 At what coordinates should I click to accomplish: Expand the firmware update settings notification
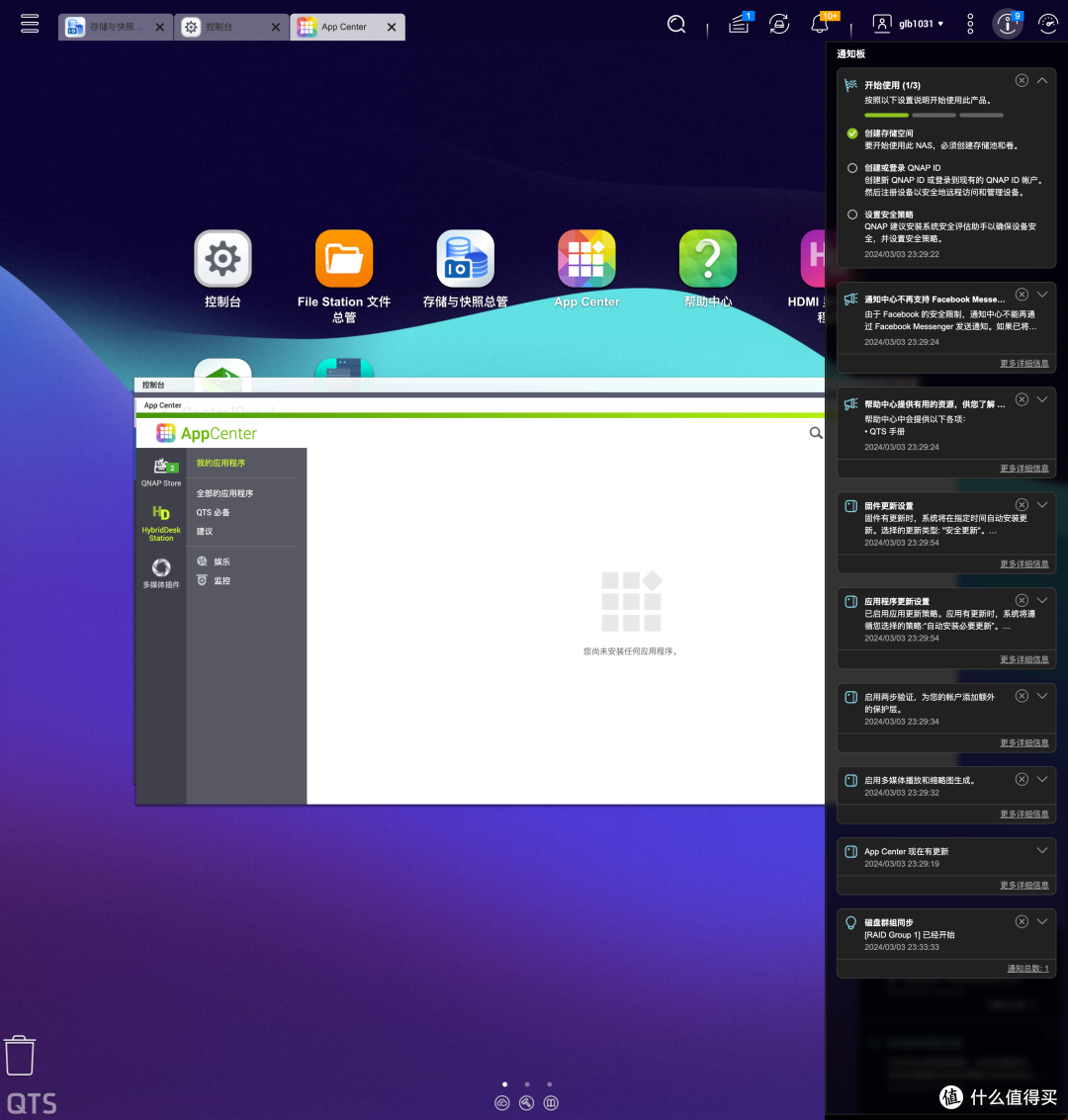pyautogui.click(x=1042, y=505)
